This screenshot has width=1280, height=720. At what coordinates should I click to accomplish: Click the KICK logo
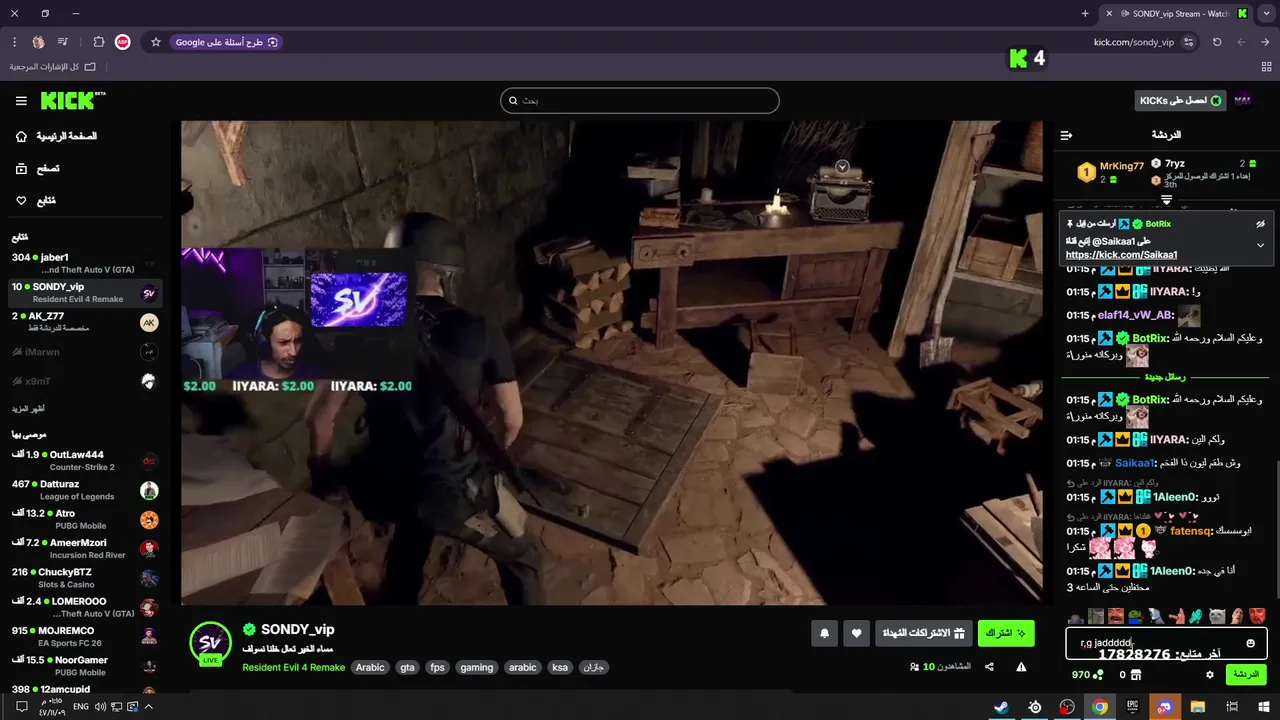tap(73, 100)
